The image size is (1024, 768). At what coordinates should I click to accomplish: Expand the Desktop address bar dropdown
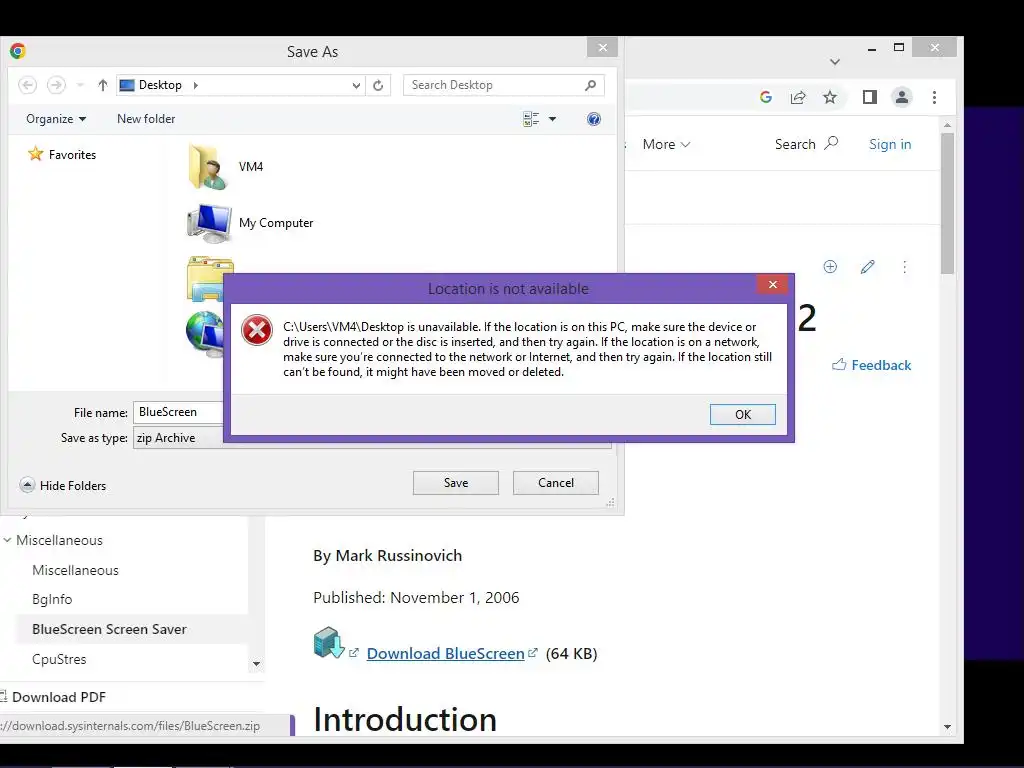pos(356,86)
